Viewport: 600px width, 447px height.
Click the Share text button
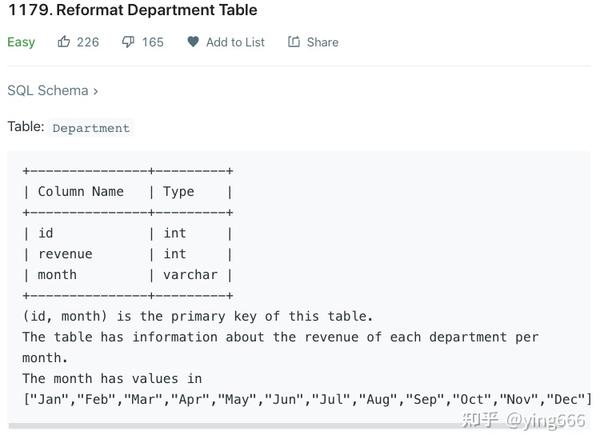pyautogui.click(x=322, y=42)
